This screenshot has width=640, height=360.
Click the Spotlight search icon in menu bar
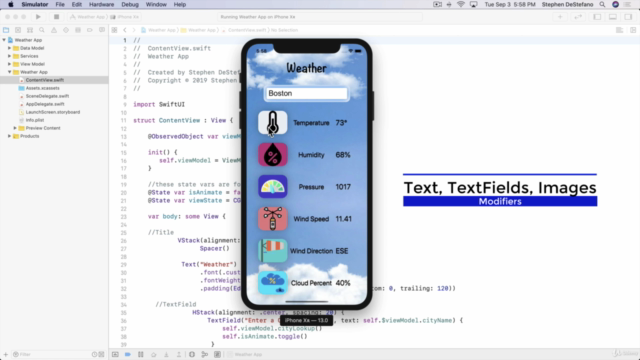point(602,4)
